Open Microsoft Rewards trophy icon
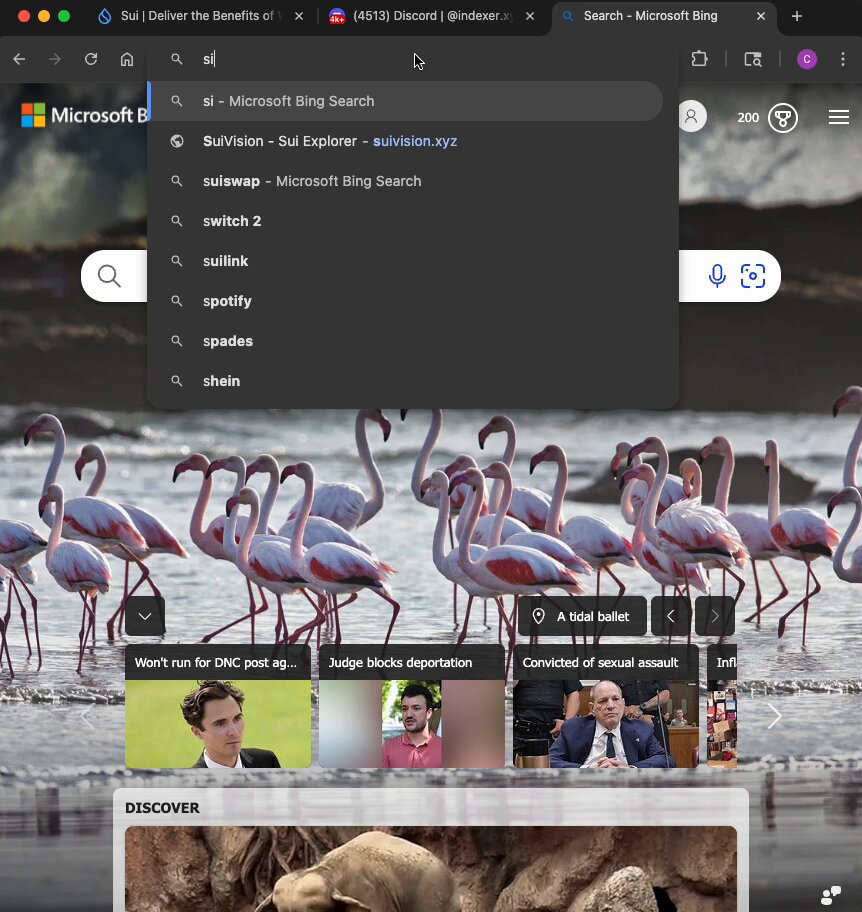This screenshot has height=912, width=862. (x=783, y=118)
